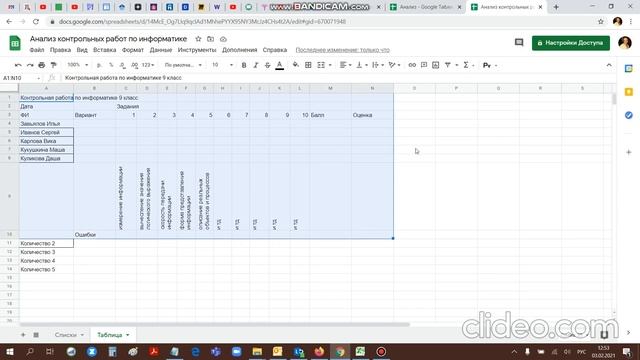This screenshot has height=360, width=640.
Task: Open comment history icon
Action: coord(519,42)
